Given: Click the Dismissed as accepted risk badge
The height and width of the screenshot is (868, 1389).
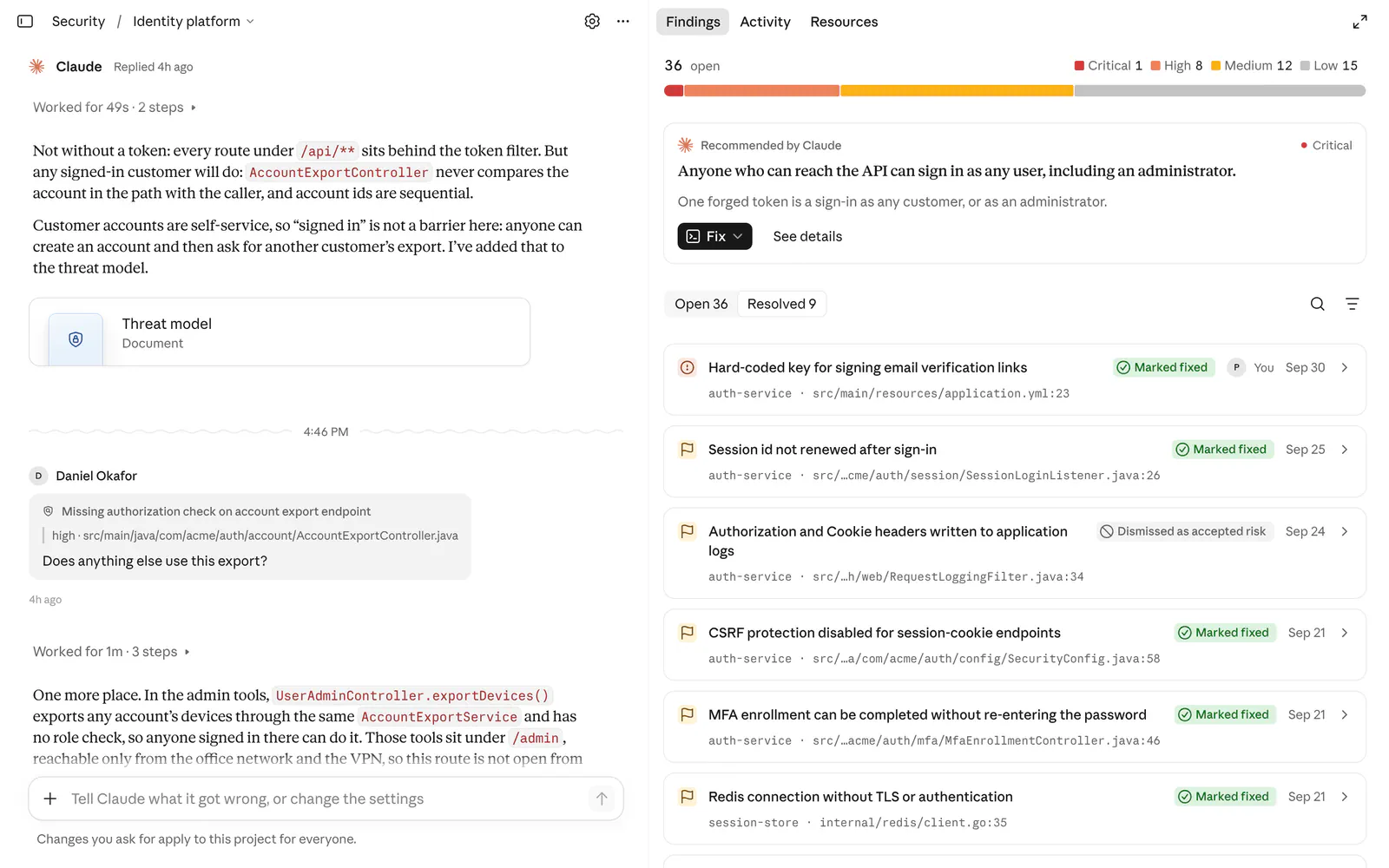Looking at the screenshot, I should coord(1183,531).
